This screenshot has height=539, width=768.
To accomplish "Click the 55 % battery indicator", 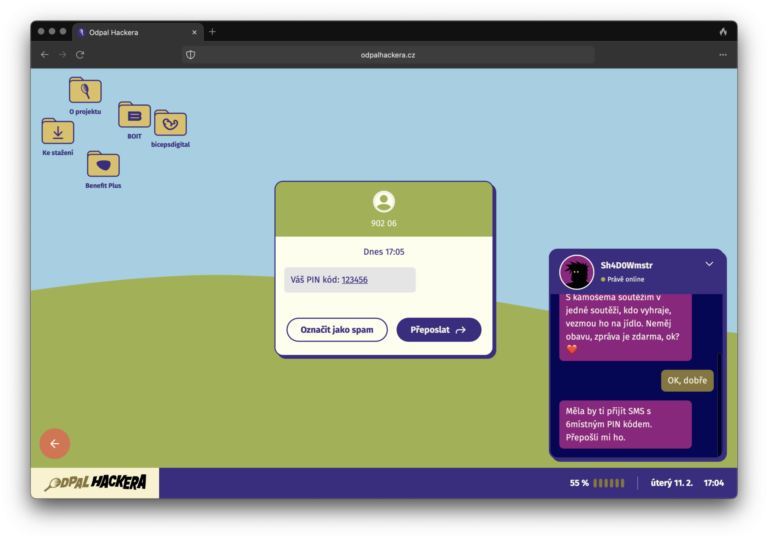I will coord(597,483).
